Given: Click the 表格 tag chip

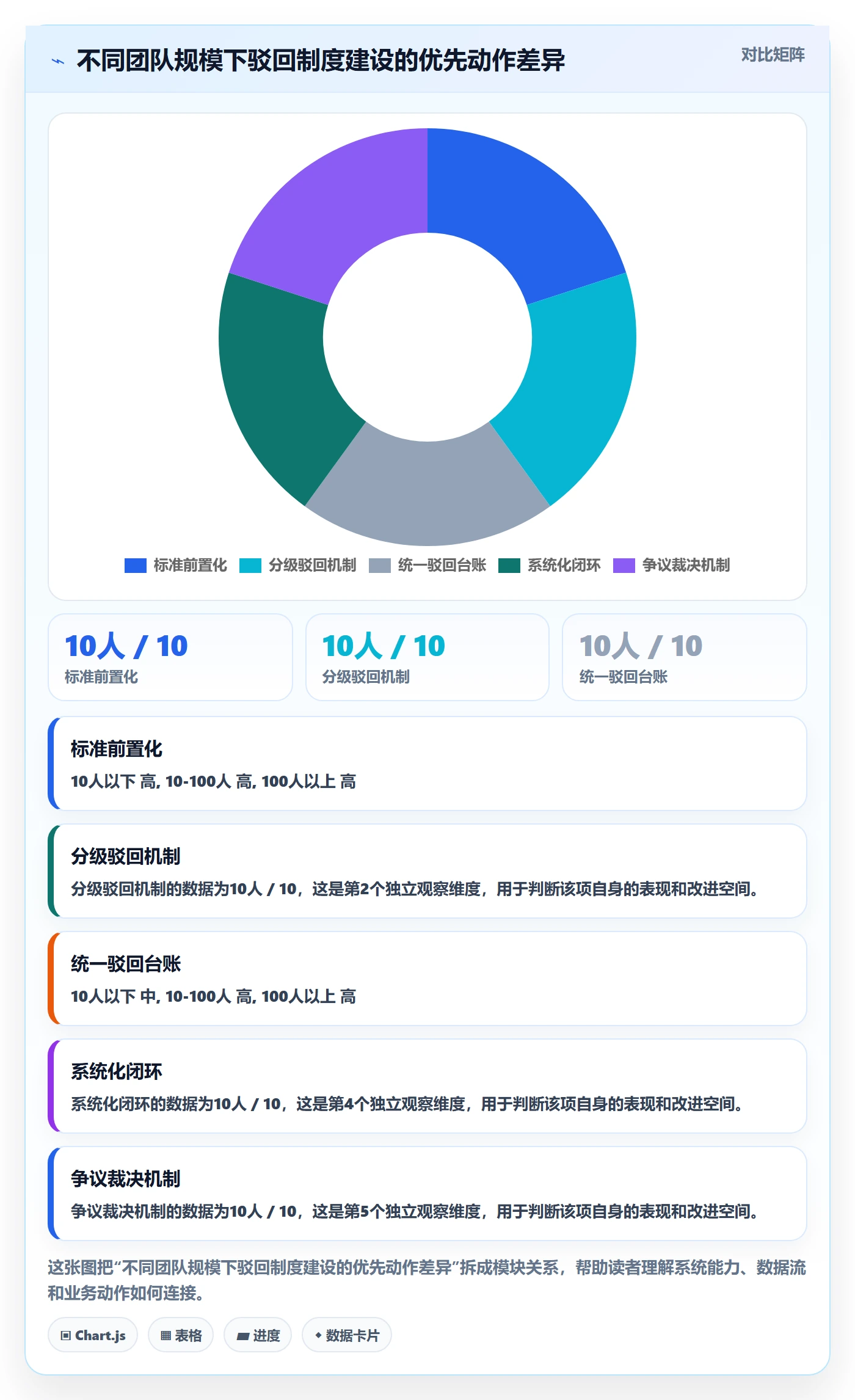Looking at the screenshot, I should [x=181, y=1335].
